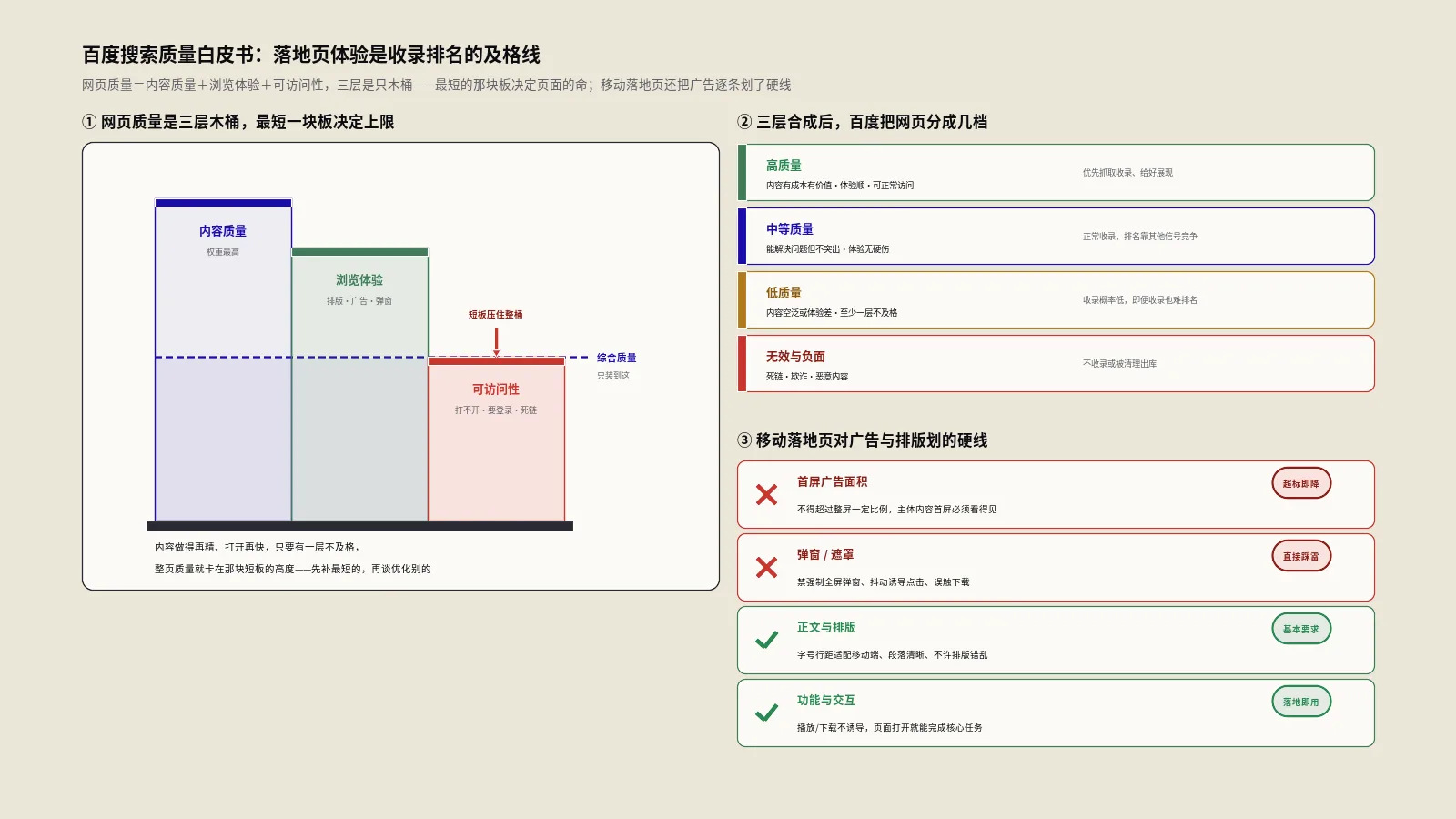1456x819 pixels.
Task: Click the text 内容空泛或体验差・至少一层不及格
Action: (x=832, y=313)
